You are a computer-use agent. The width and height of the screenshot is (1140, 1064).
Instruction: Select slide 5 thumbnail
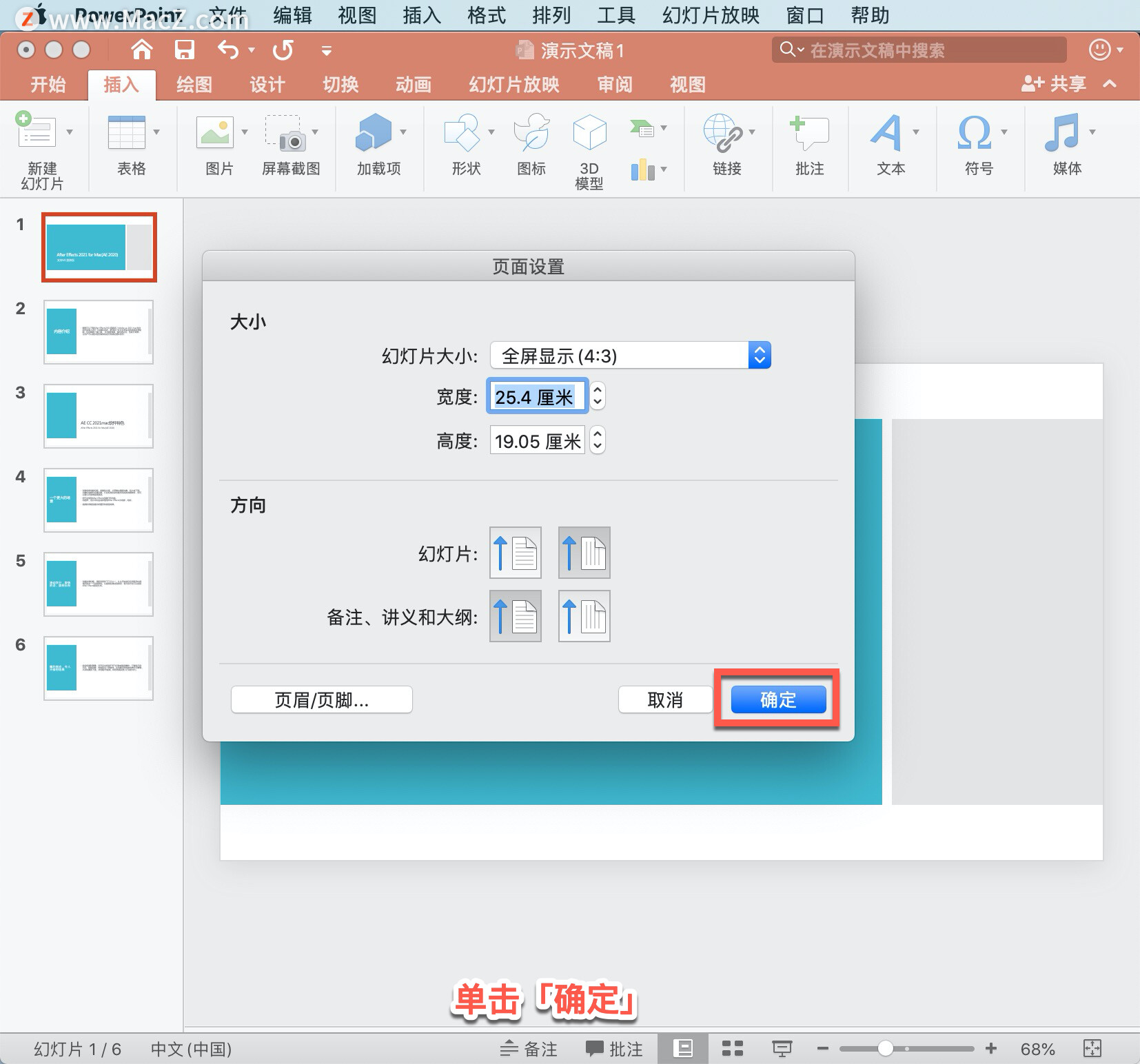[x=99, y=584]
